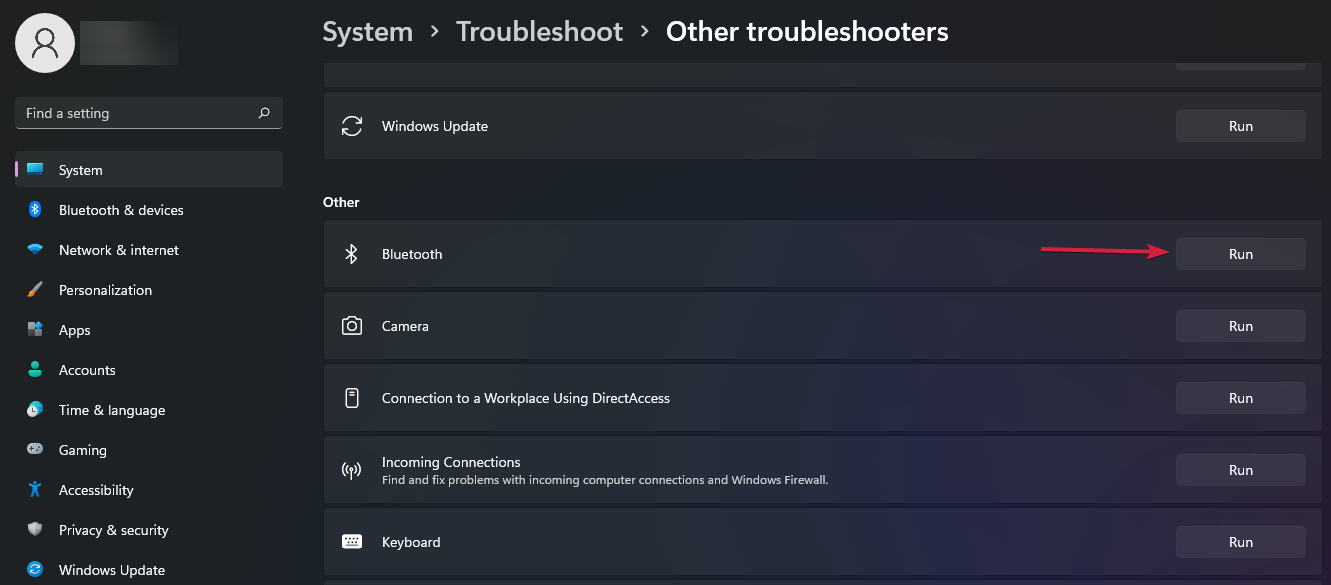1331x585 pixels.
Task: Click the Camera troubleshooter icon
Action: tap(351, 325)
